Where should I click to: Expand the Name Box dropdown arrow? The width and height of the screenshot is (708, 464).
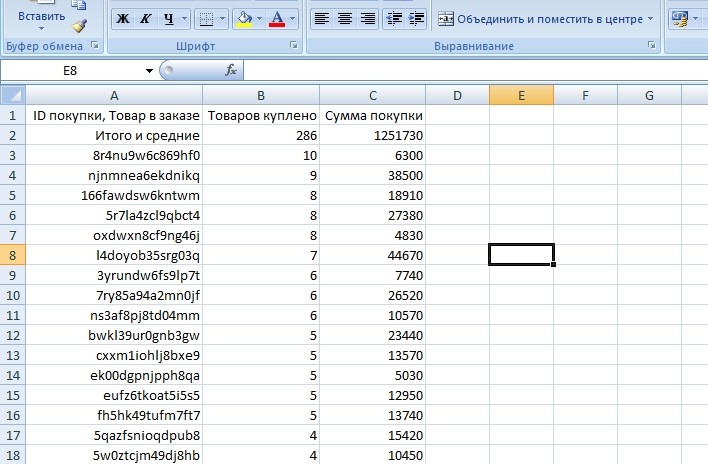149,70
